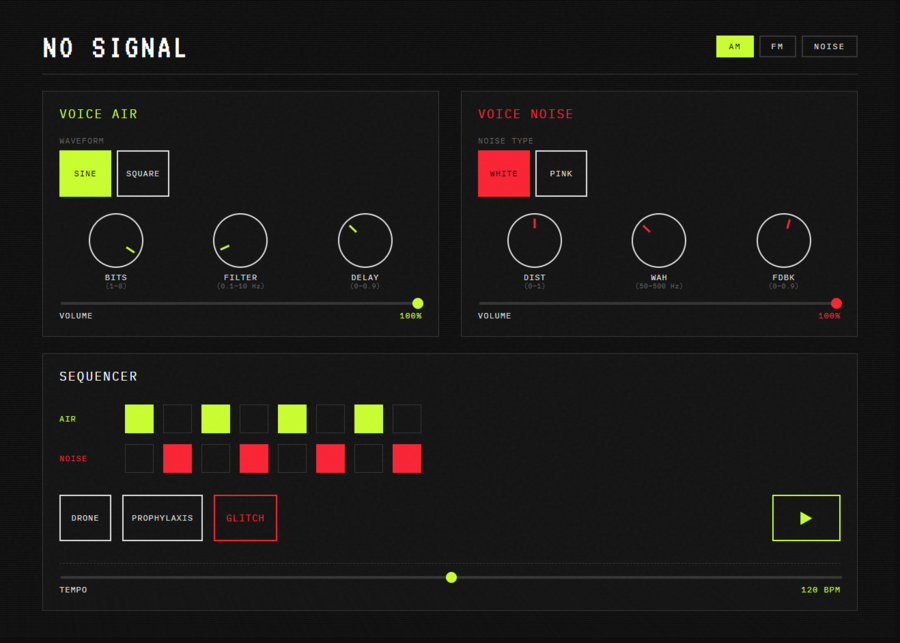The image size is (900, 643).
Task: Click the Voice Noise volume slider handle
Action: [836, 303]
